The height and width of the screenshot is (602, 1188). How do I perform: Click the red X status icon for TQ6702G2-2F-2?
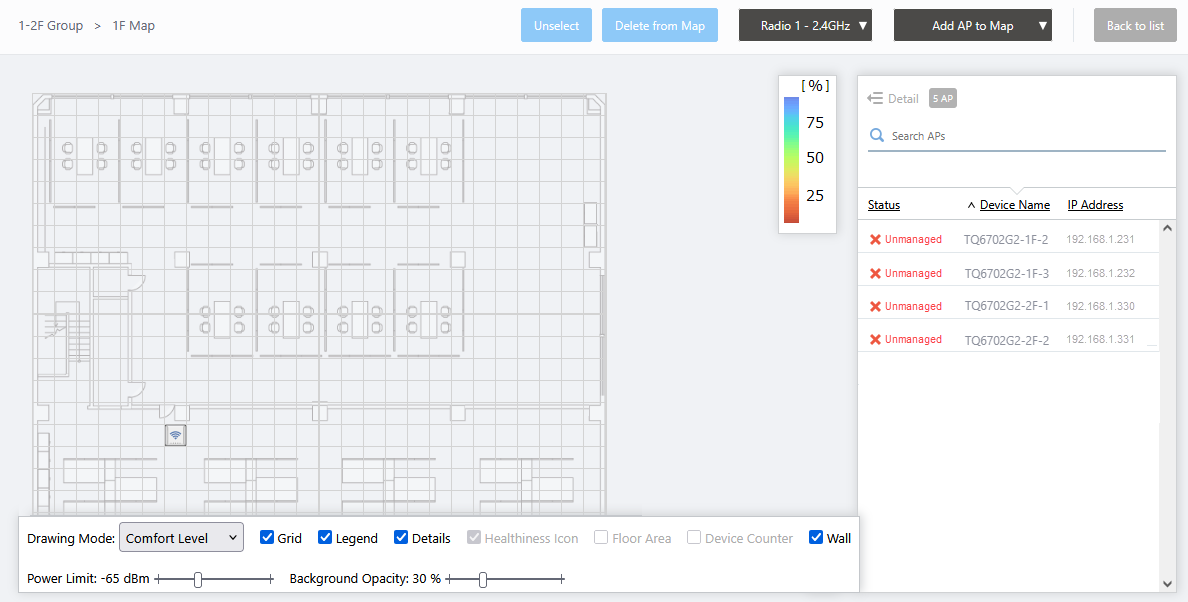(875, 340)
